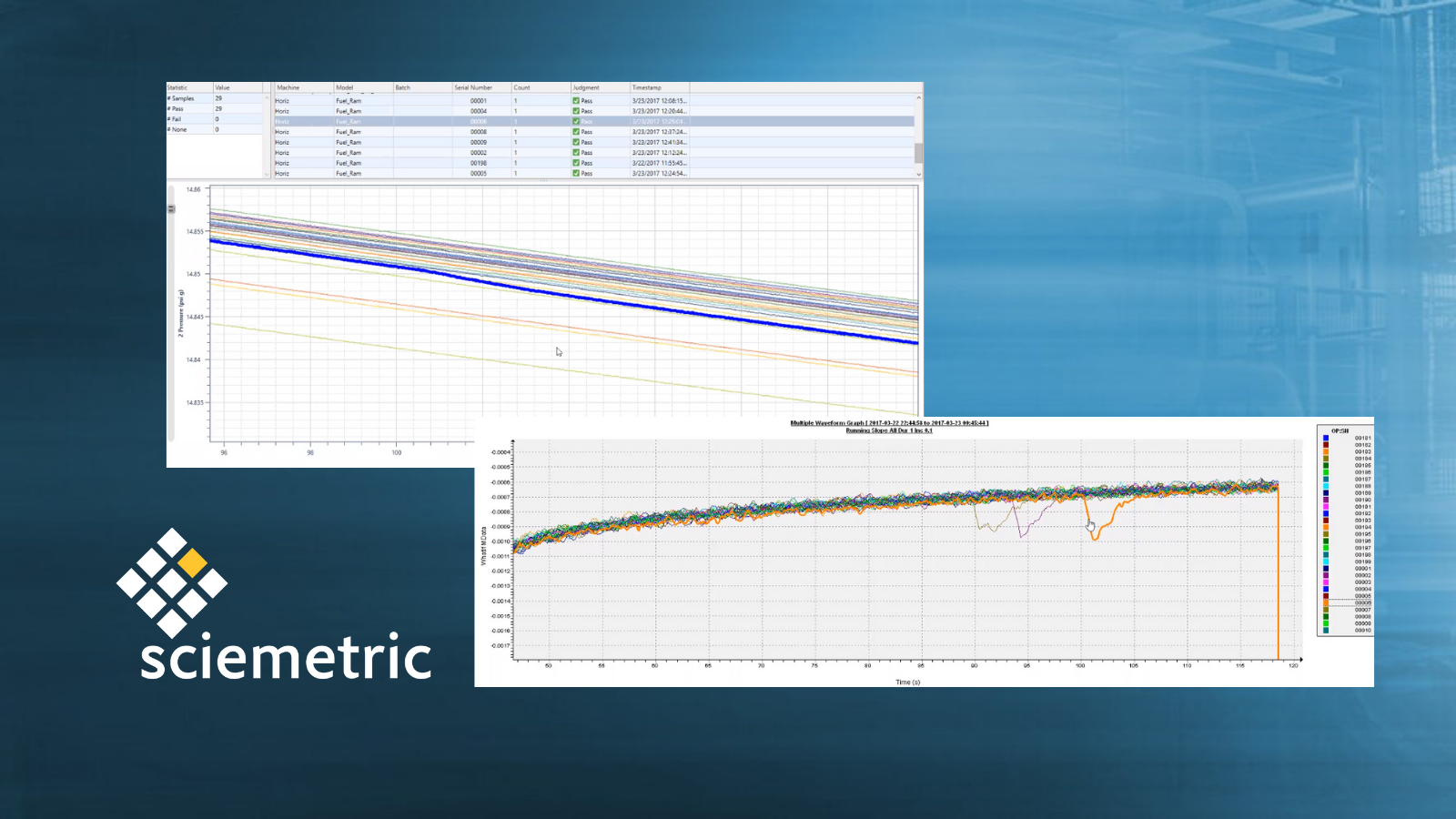Click the green Pass check icon for serial 00001
This screenshot has width=1456, height=819.
576,101
